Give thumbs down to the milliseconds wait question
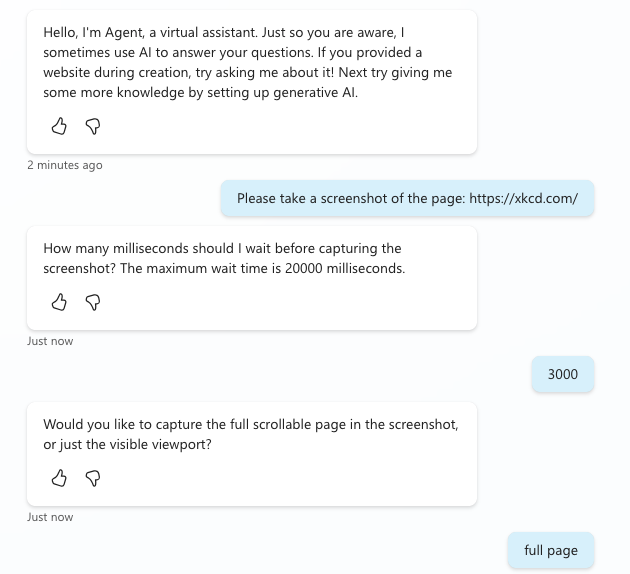630x574 pixels. click(x=92, y=302)
